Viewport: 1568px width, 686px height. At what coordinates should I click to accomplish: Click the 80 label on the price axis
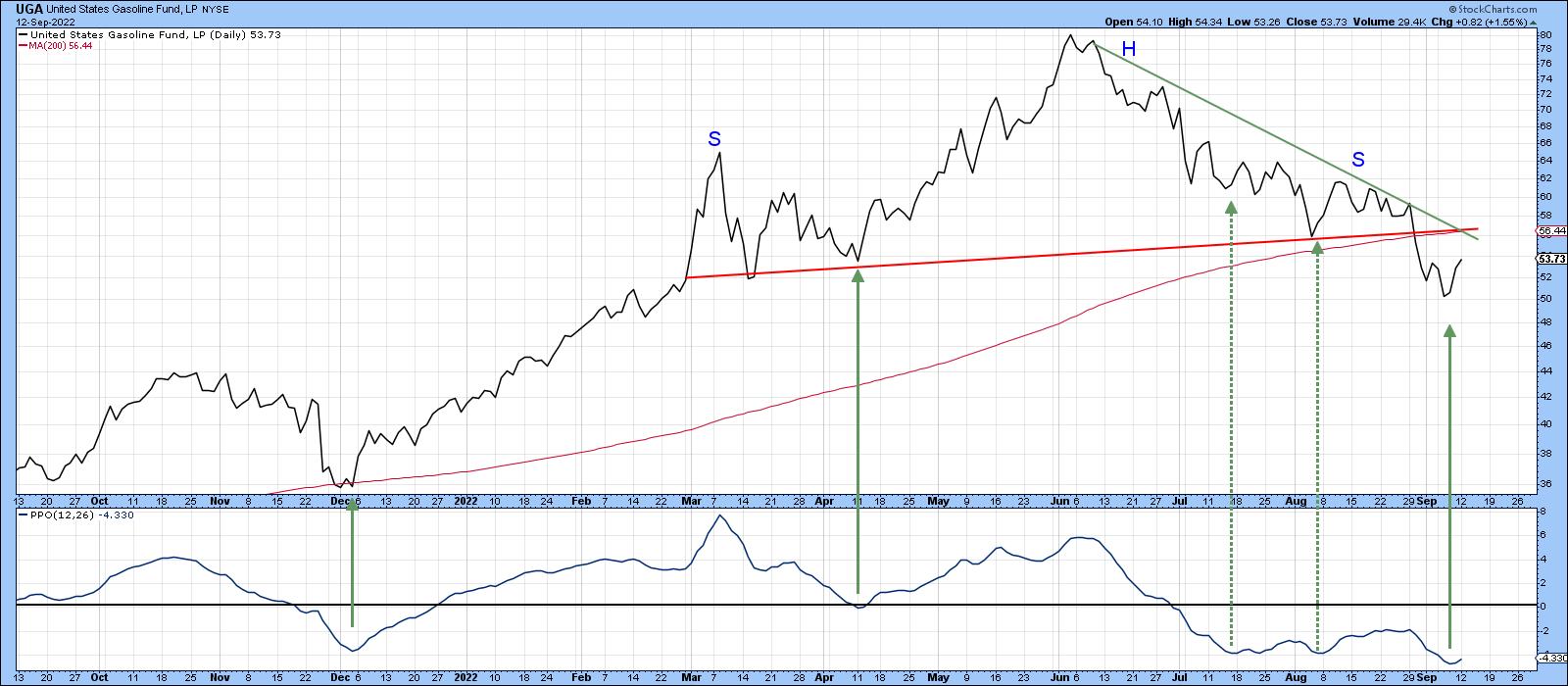tap(1544, 35)
